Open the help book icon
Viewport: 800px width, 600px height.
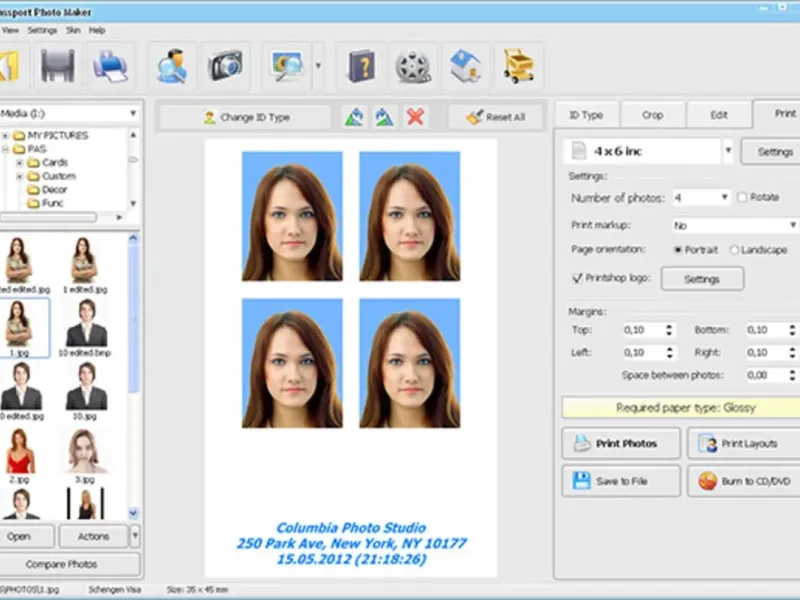[x=360, y=66]
